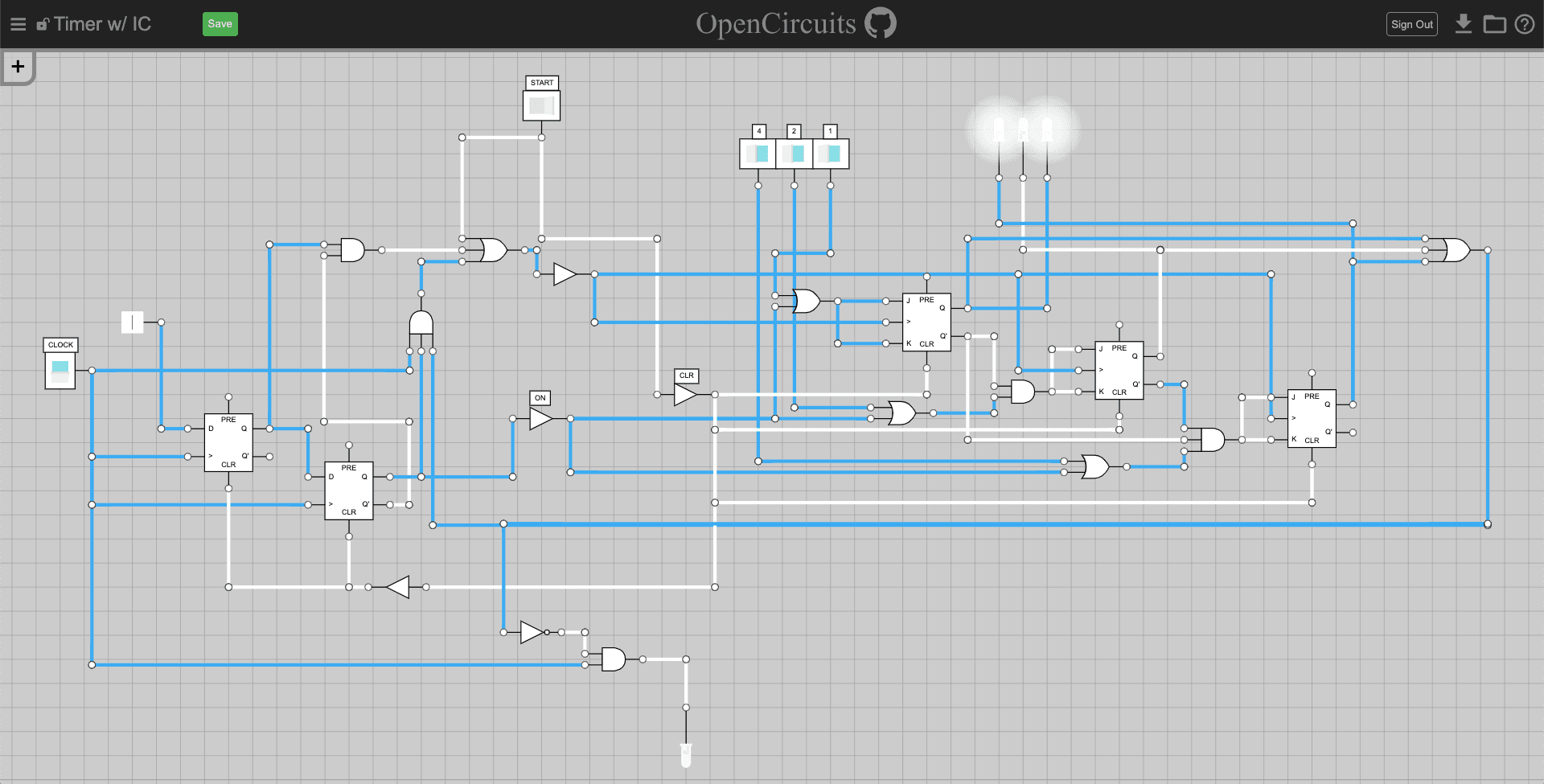Image resolution: width=1544 pixels, height=784 pixels.
Task: Select the unlit LED at the bottom
Action: click(x=686, y=754)
